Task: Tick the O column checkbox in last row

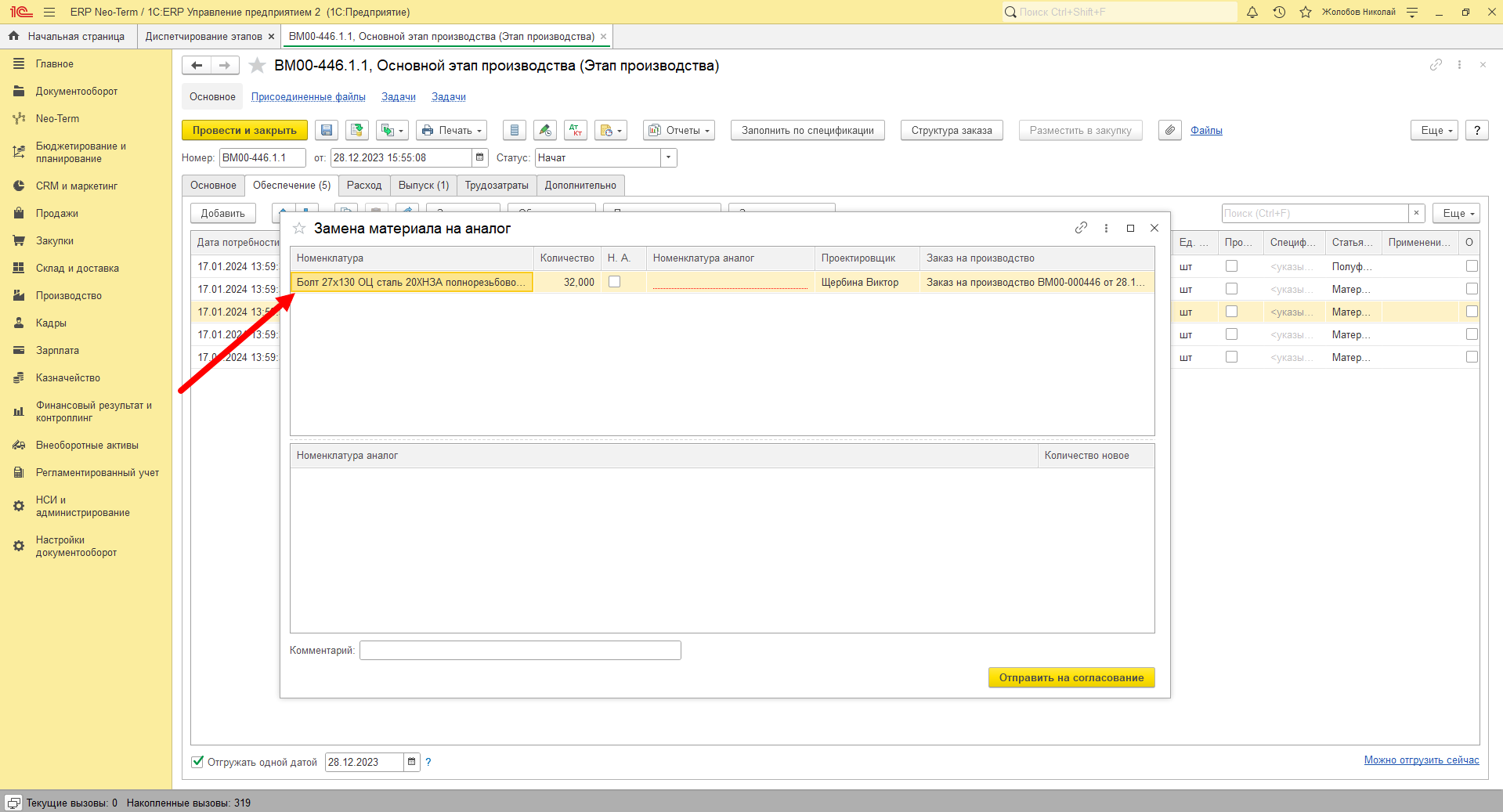Action: [x=1472, y=357]
